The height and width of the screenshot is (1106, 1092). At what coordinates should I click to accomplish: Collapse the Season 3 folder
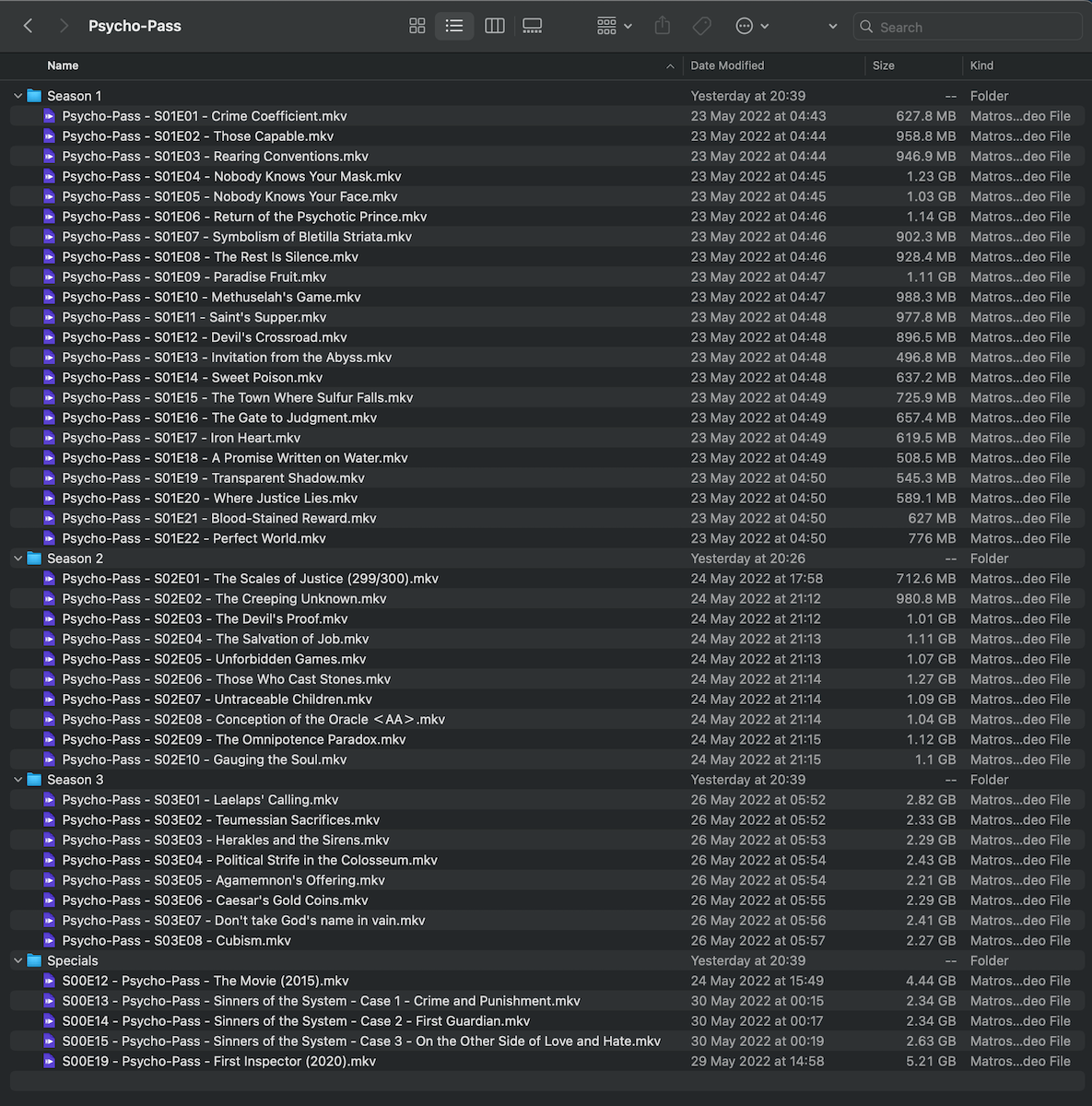click(x=18, y=780)
